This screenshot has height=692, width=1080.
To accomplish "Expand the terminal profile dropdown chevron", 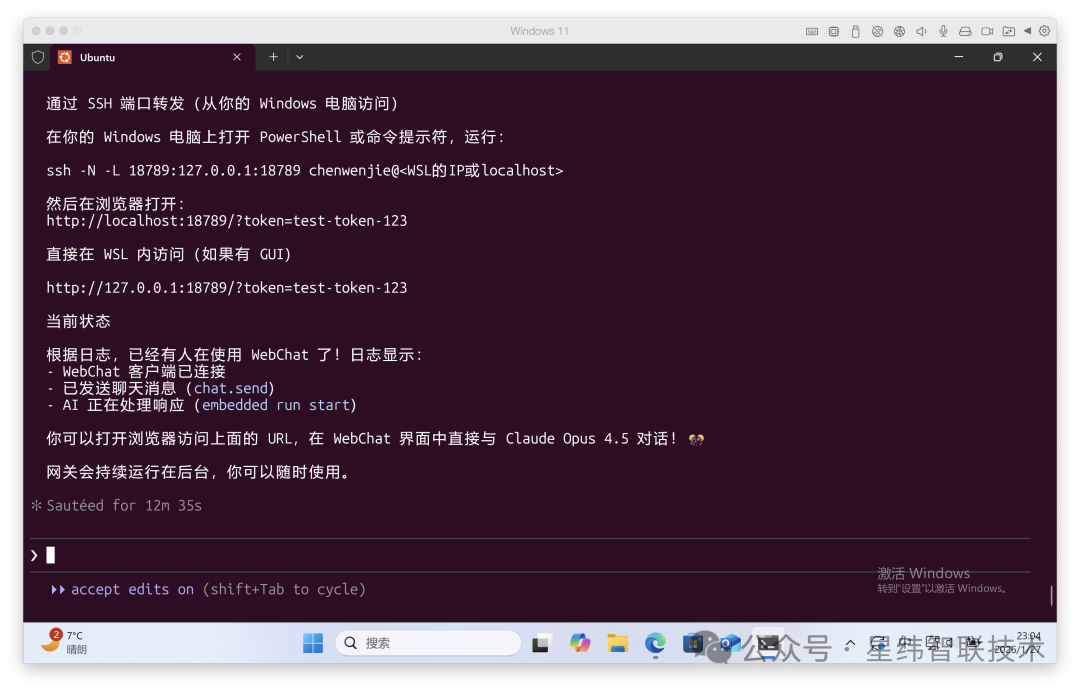I will click(299, 57).
